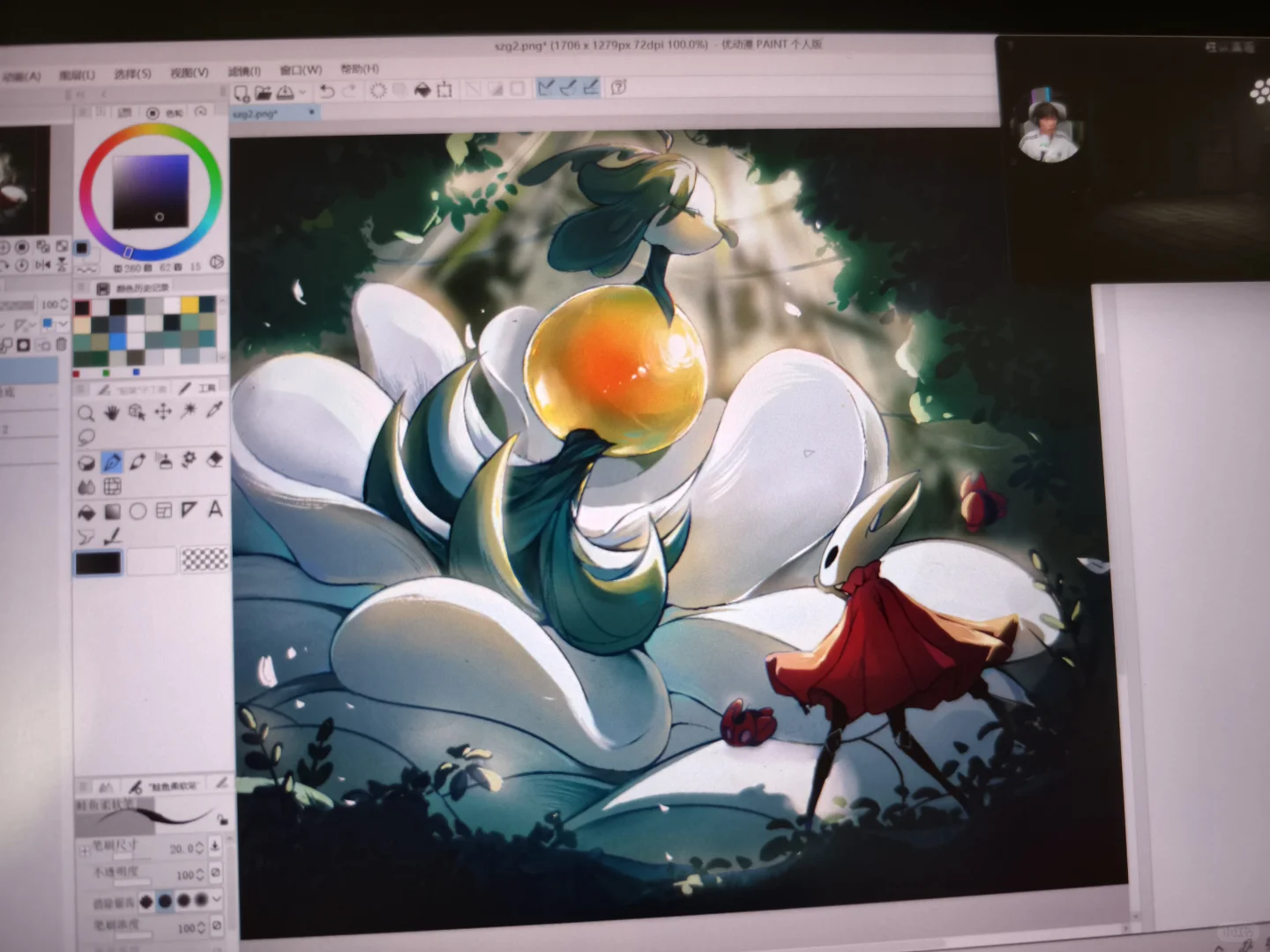This screenshot has height=952, width=1270.
Task: Open the 窗口(W) Window menu
Action: click(x=301, y=70)
